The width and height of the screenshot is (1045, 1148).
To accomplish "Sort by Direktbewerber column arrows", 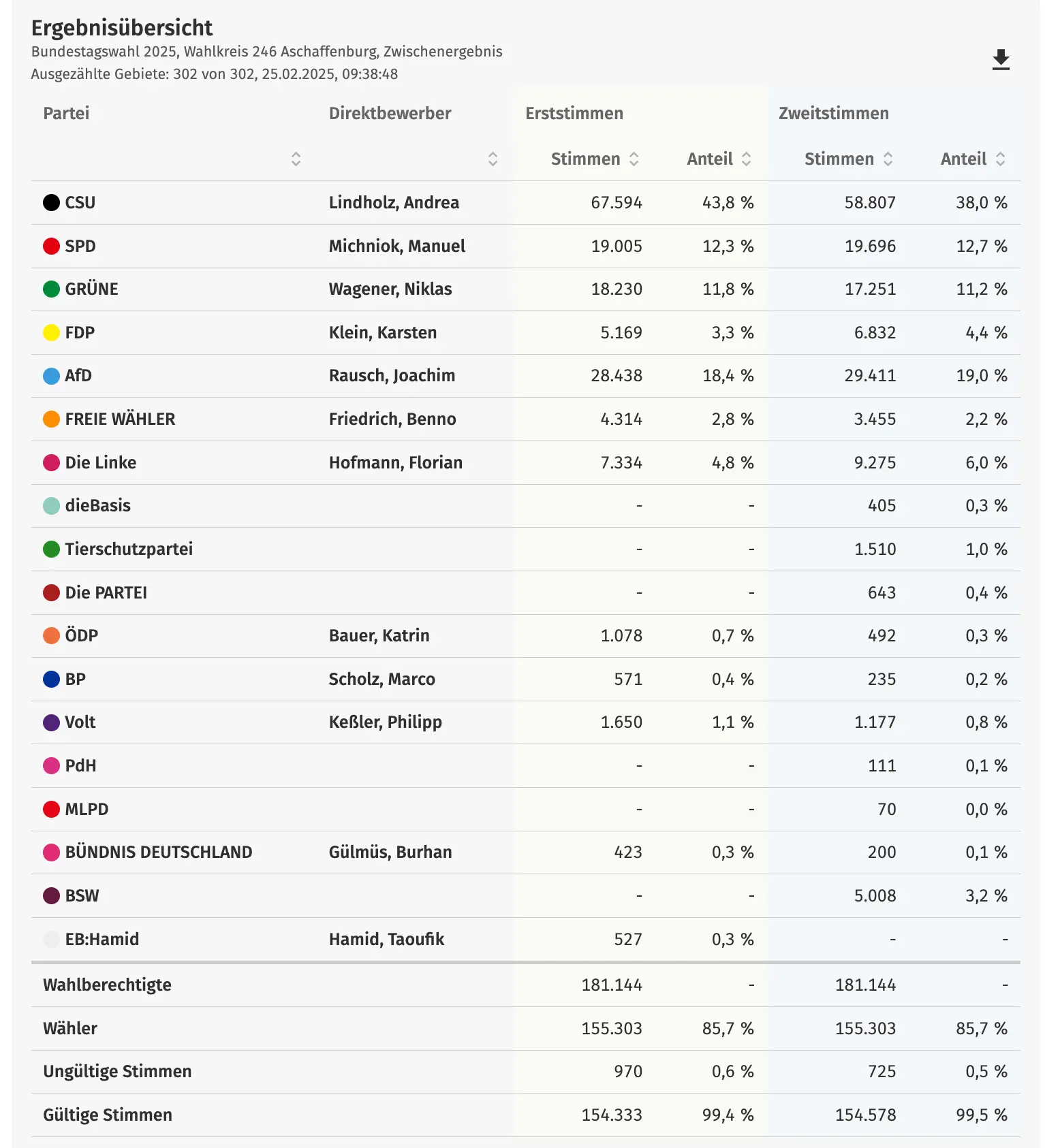I will click(493, 159).
